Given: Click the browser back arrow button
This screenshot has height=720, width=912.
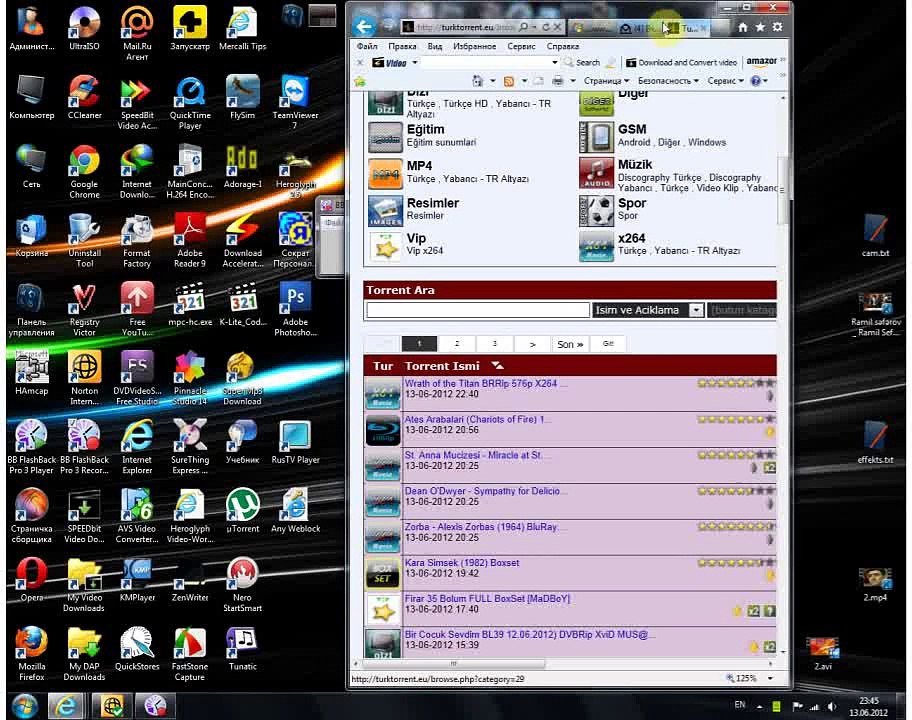Looking at the screenshot, I should [365, 27].
